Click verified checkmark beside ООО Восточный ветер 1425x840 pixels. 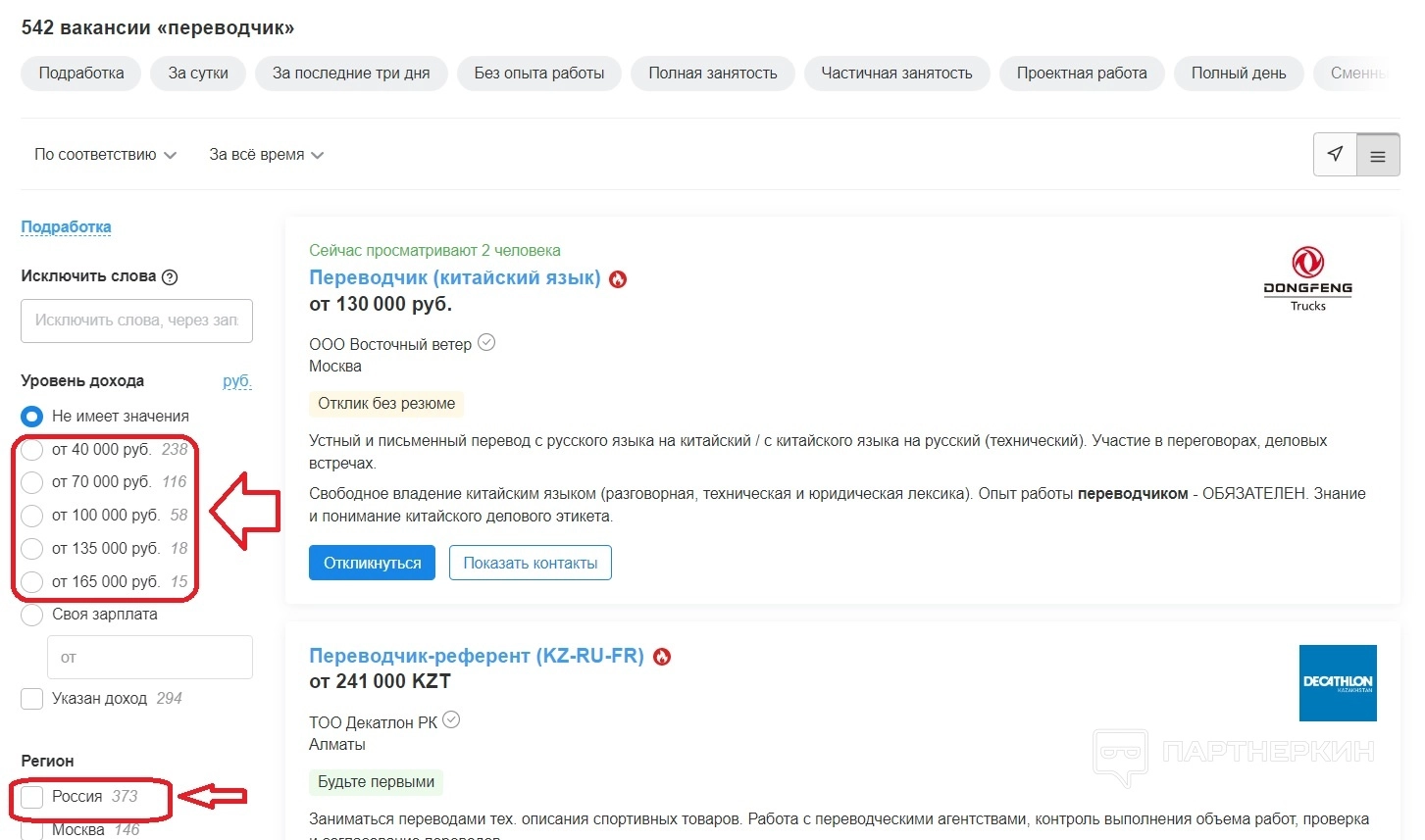click(486, 343)
